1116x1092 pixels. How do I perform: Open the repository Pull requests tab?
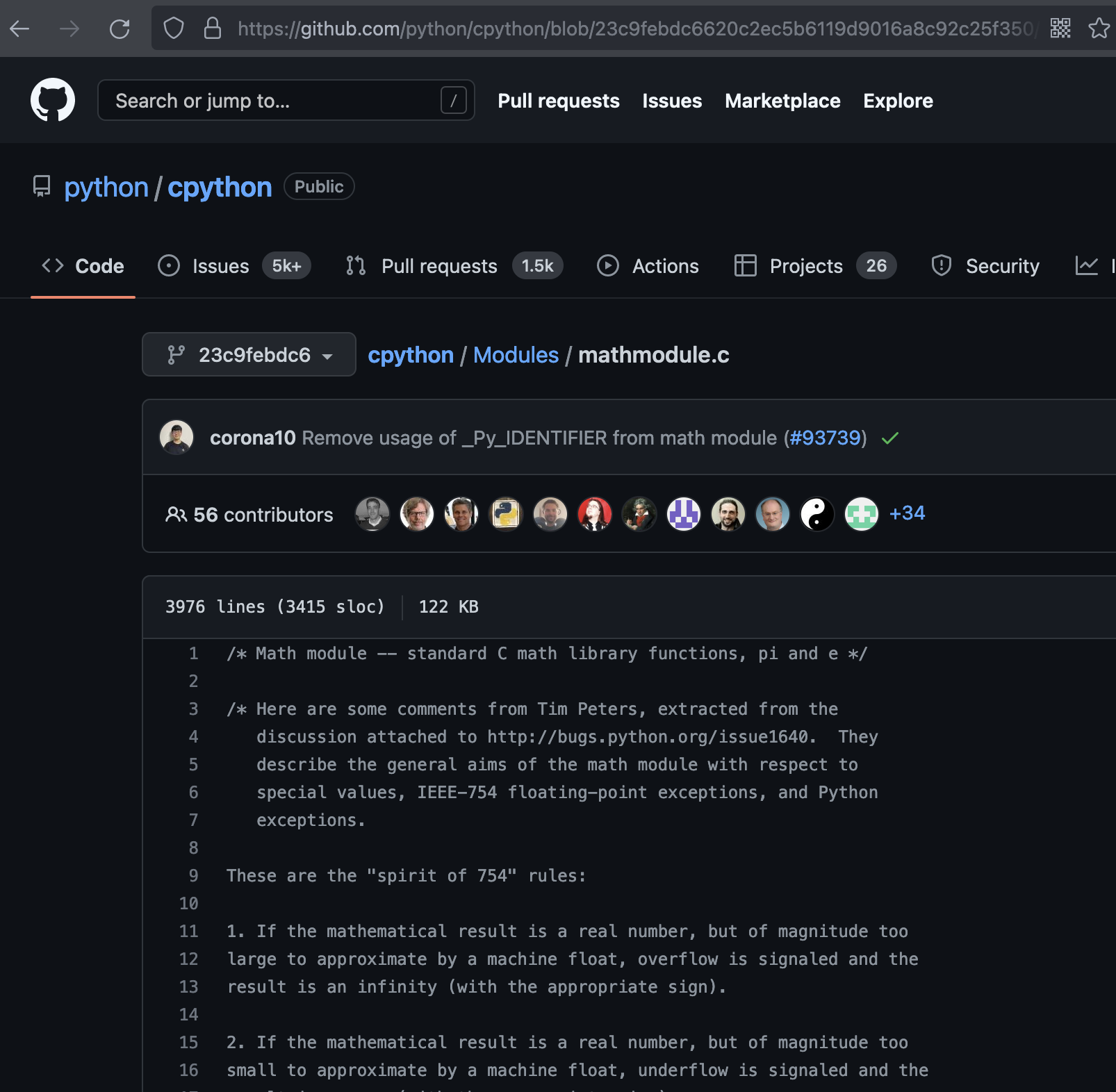tap(454, 266)
